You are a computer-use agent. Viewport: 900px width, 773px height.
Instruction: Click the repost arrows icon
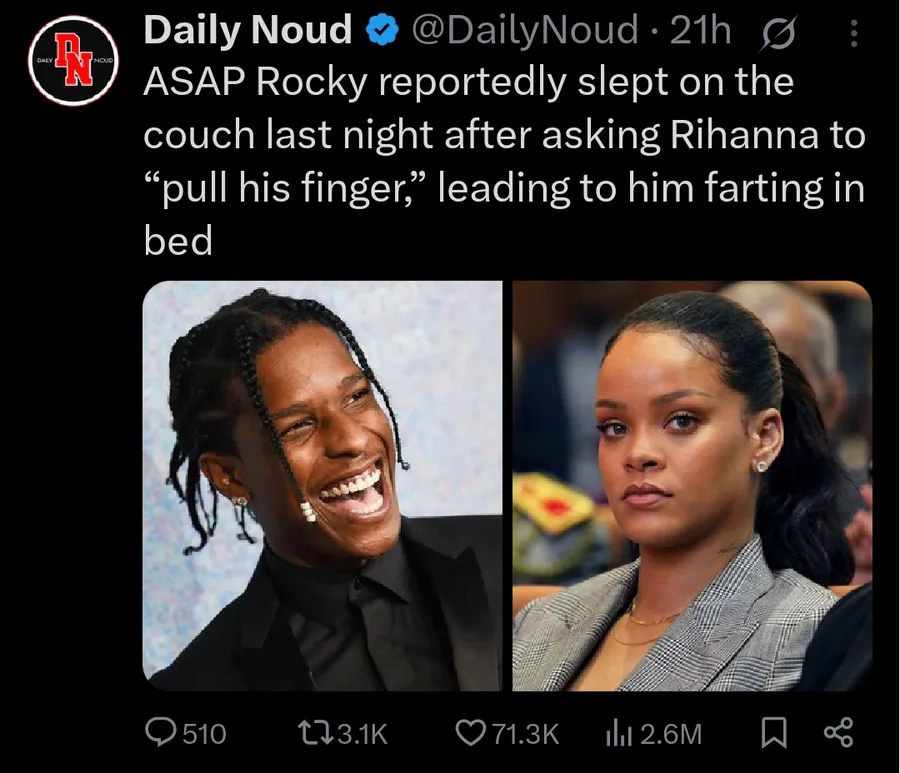[x=314, y=733]
